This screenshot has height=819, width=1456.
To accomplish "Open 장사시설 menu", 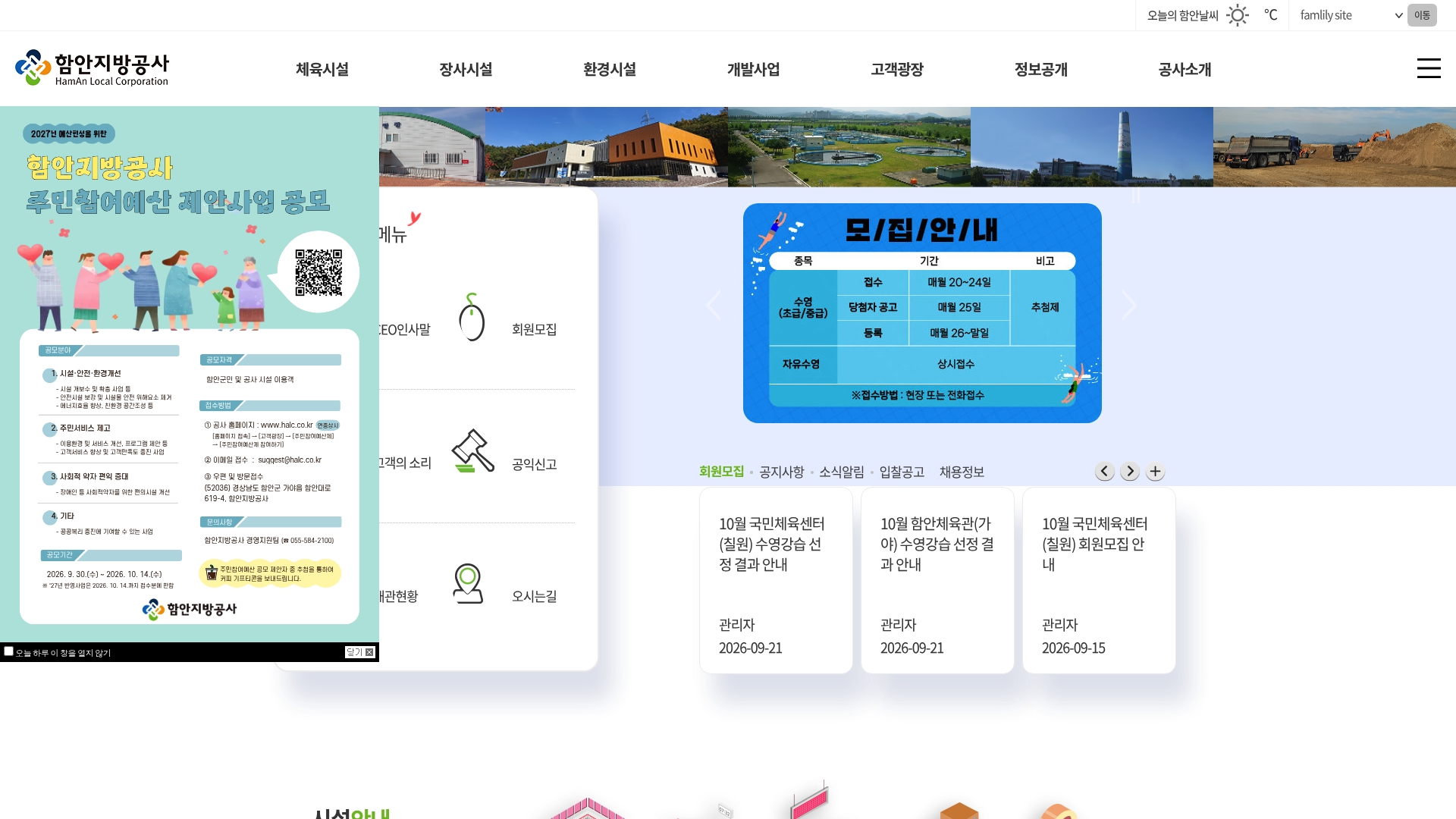I will click(466, 69).
